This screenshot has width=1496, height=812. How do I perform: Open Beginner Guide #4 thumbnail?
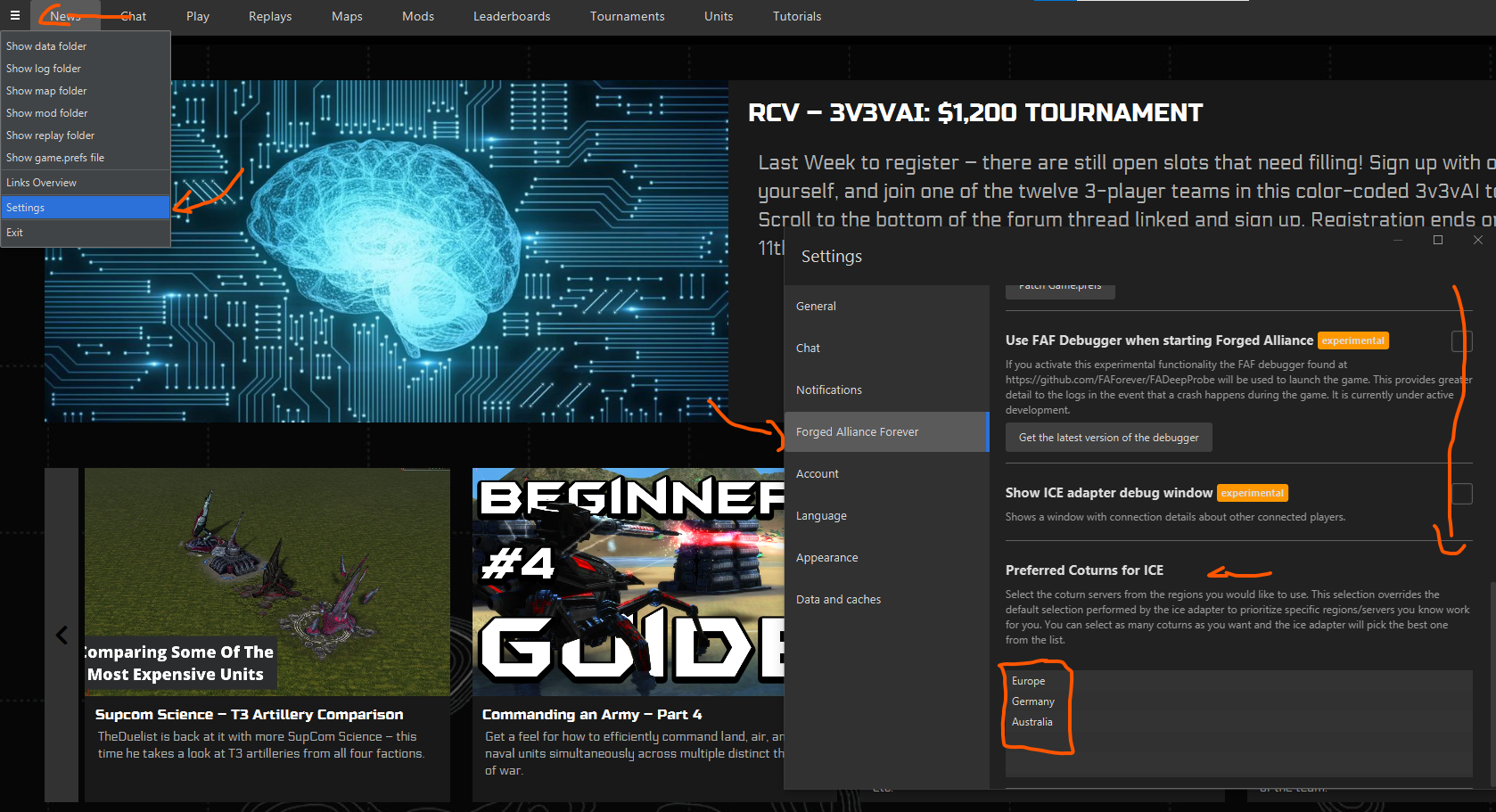coord(629,581)
